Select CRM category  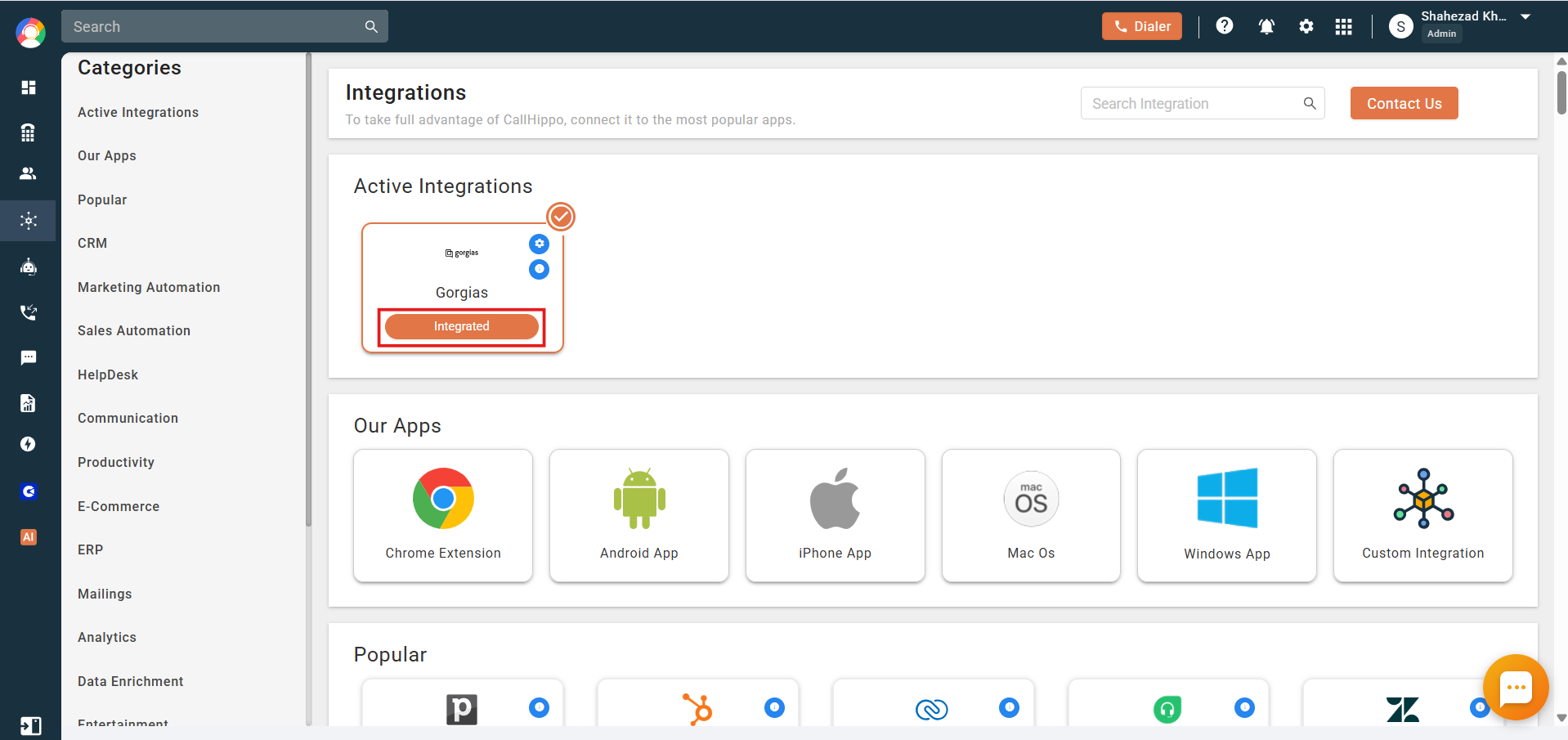[92, 243]
